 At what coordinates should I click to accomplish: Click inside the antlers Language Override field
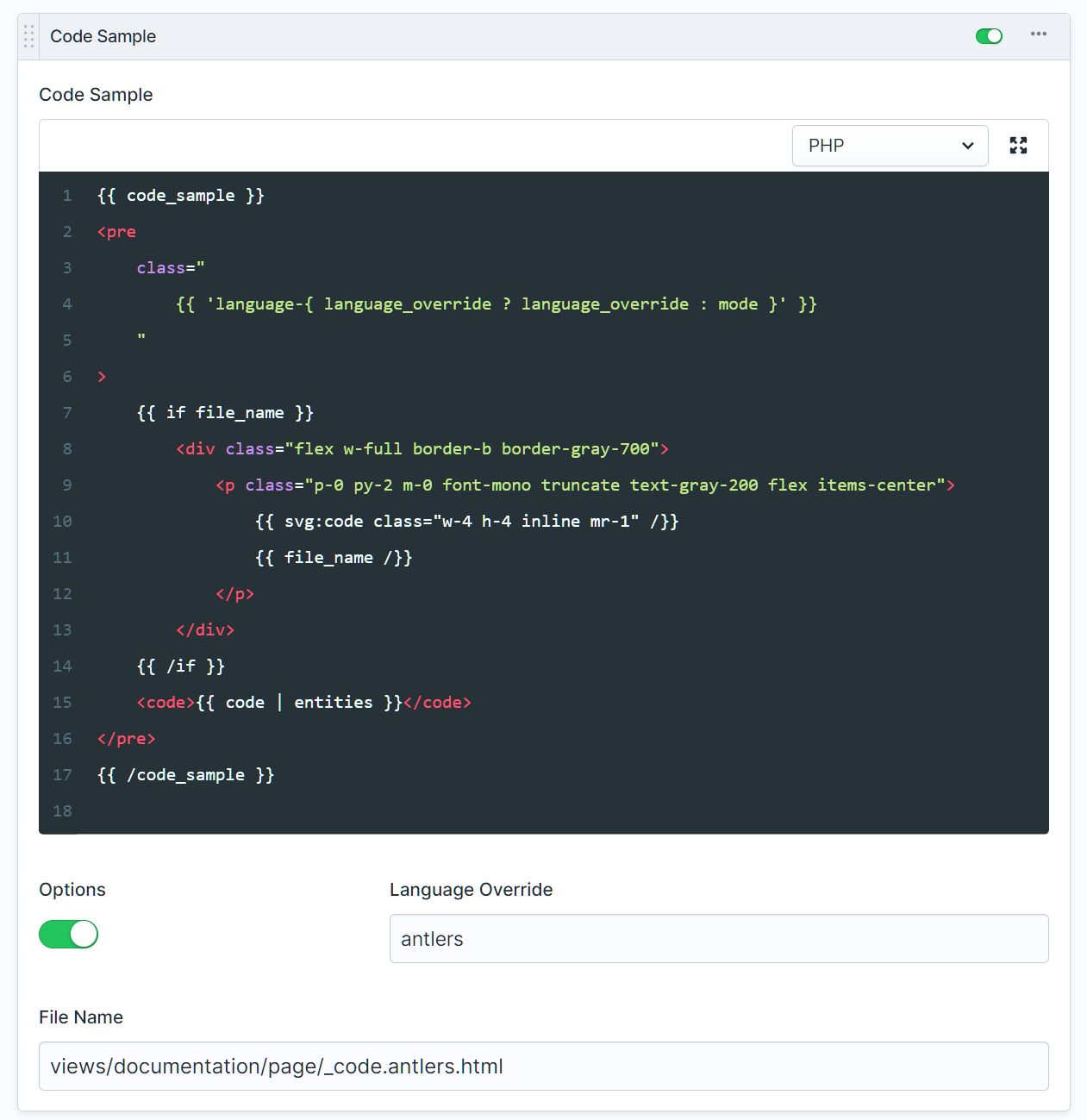point(718,938)
